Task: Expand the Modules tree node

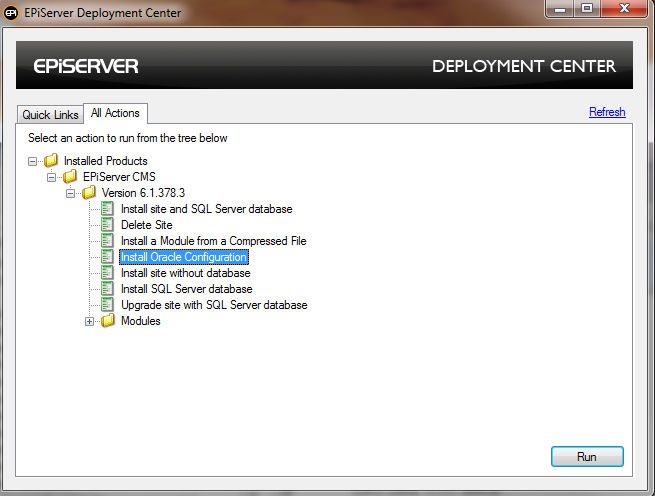Action: (89, 321)
